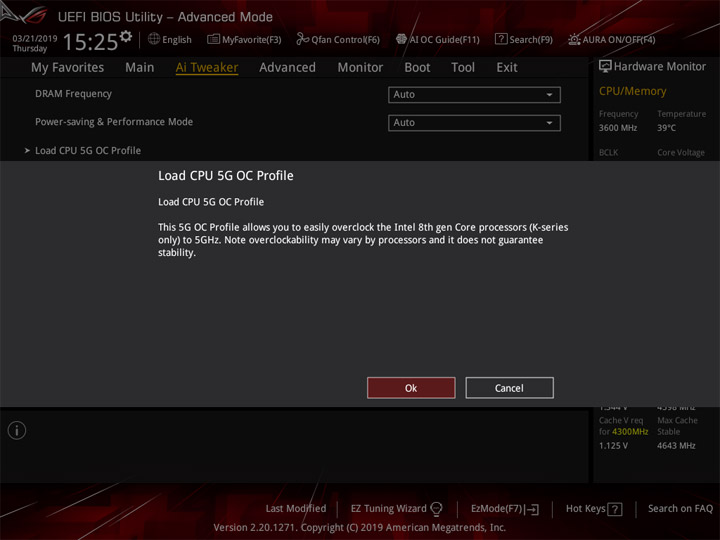Open Qfan Control fan icon

pyautogui.click(x=302, y=39)
